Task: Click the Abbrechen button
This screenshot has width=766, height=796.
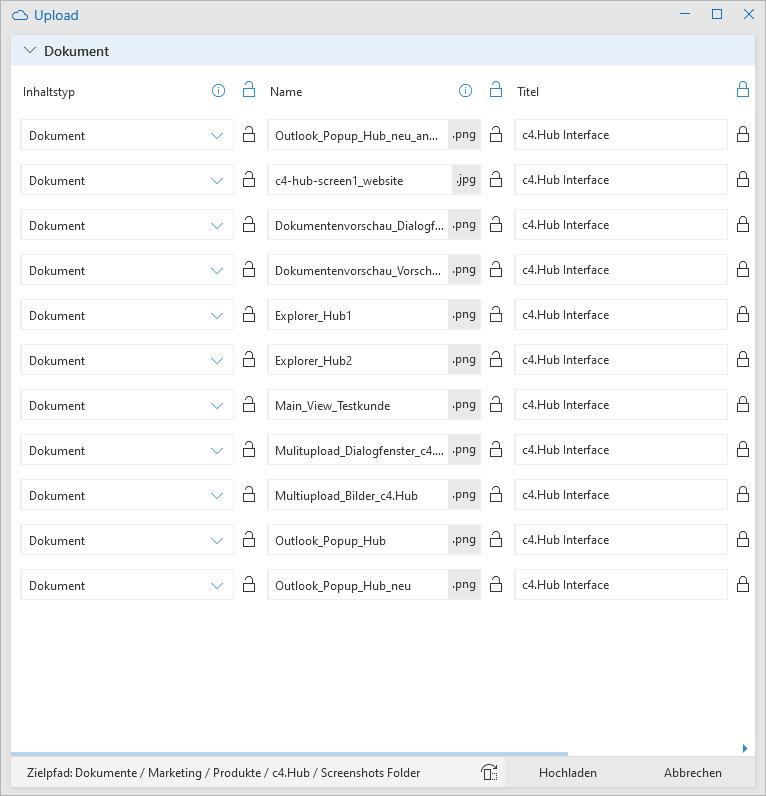Action: [x=692, y=773]
